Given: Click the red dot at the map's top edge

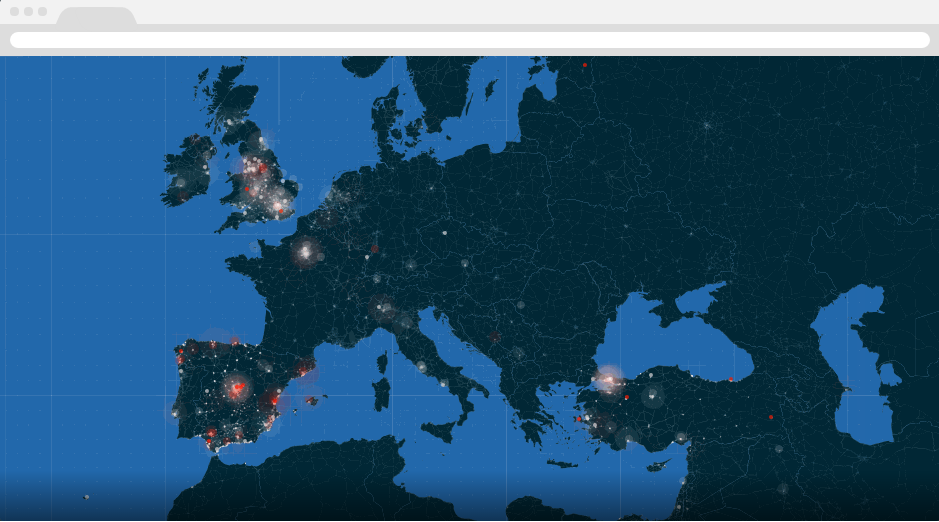Looking at the screenshot, I should click(584, 65).
